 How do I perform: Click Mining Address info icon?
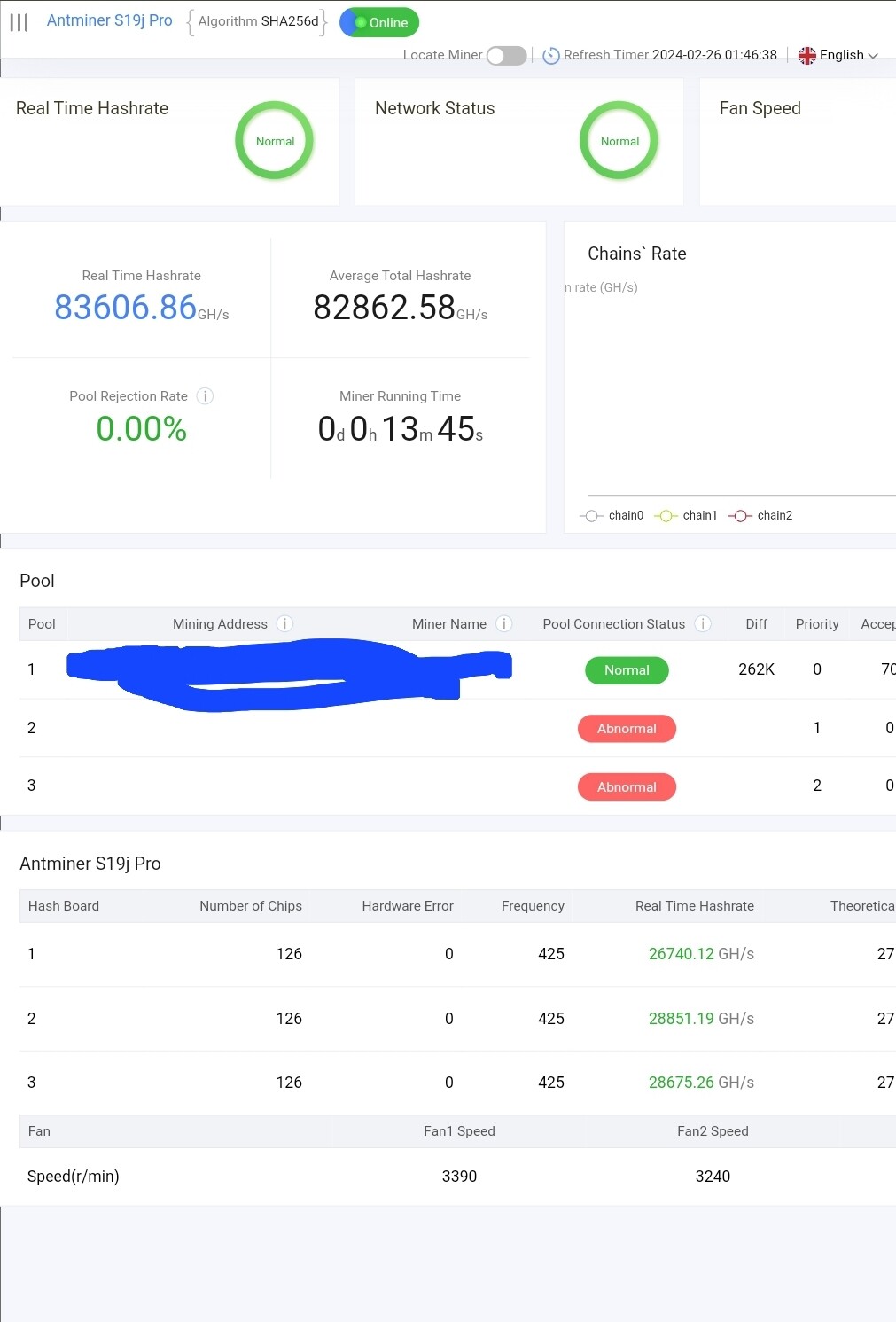(x=284, y=624)
